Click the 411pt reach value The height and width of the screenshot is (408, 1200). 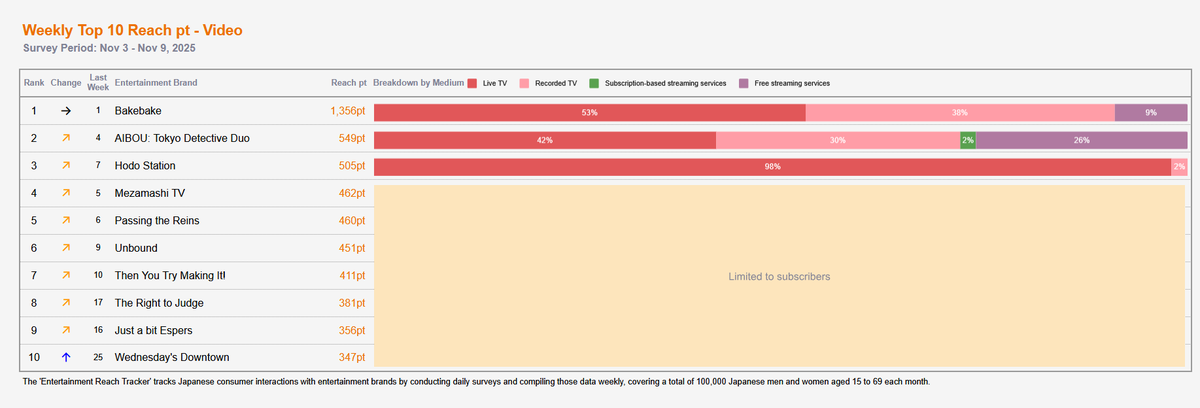coord(352,275)
